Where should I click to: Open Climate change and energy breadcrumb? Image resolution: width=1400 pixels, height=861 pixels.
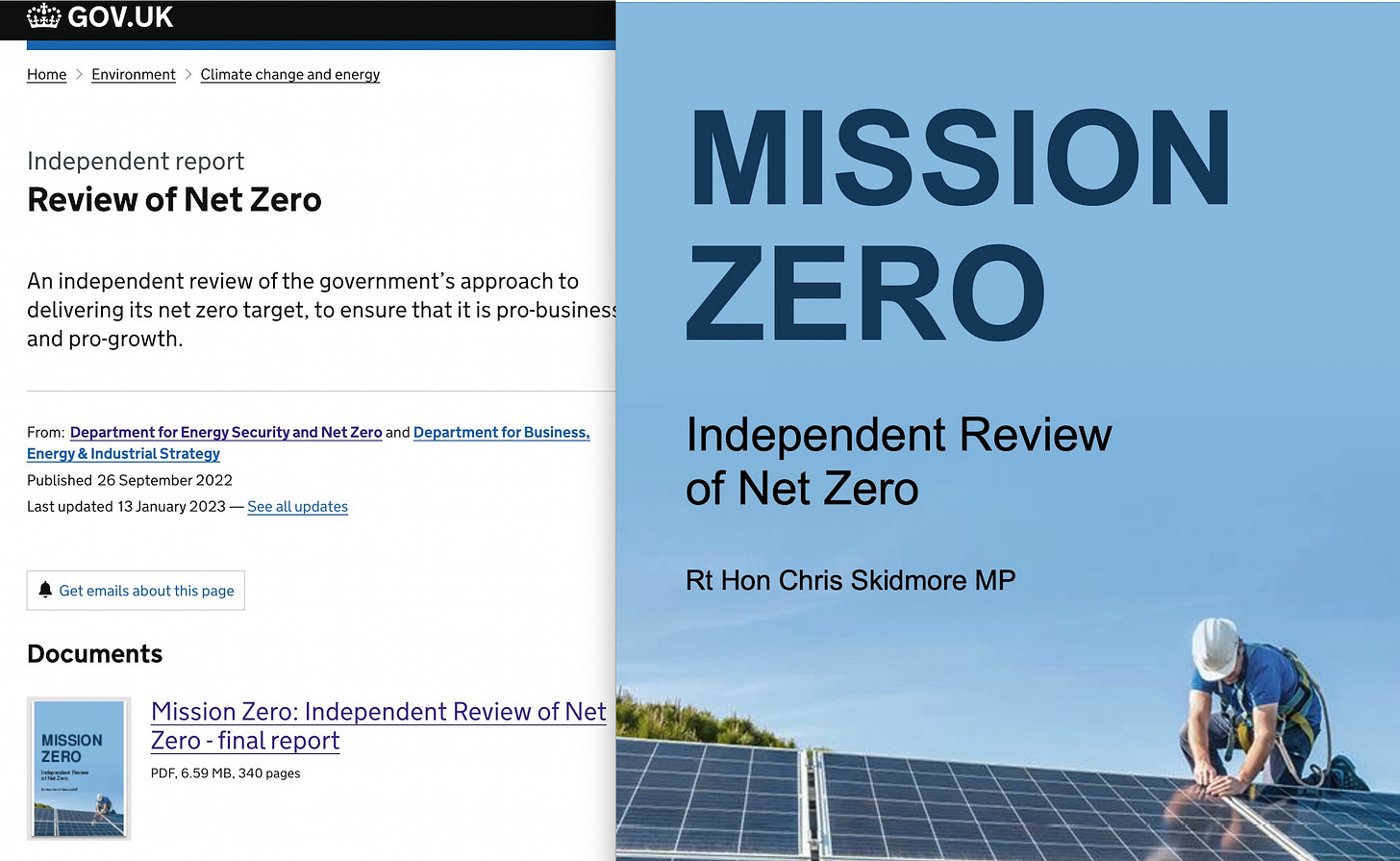290,75
